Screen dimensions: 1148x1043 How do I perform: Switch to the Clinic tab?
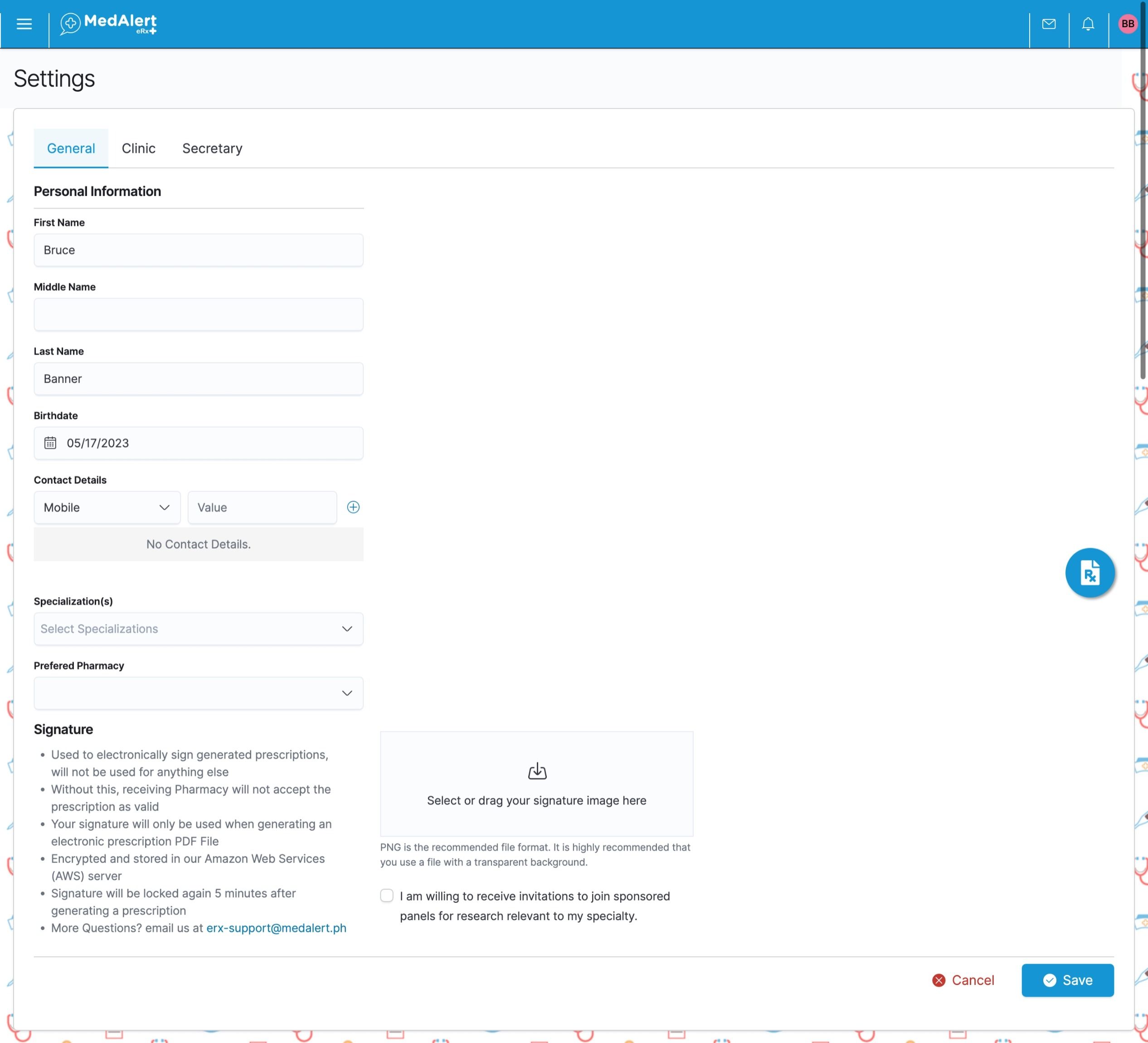coord(138,148)
